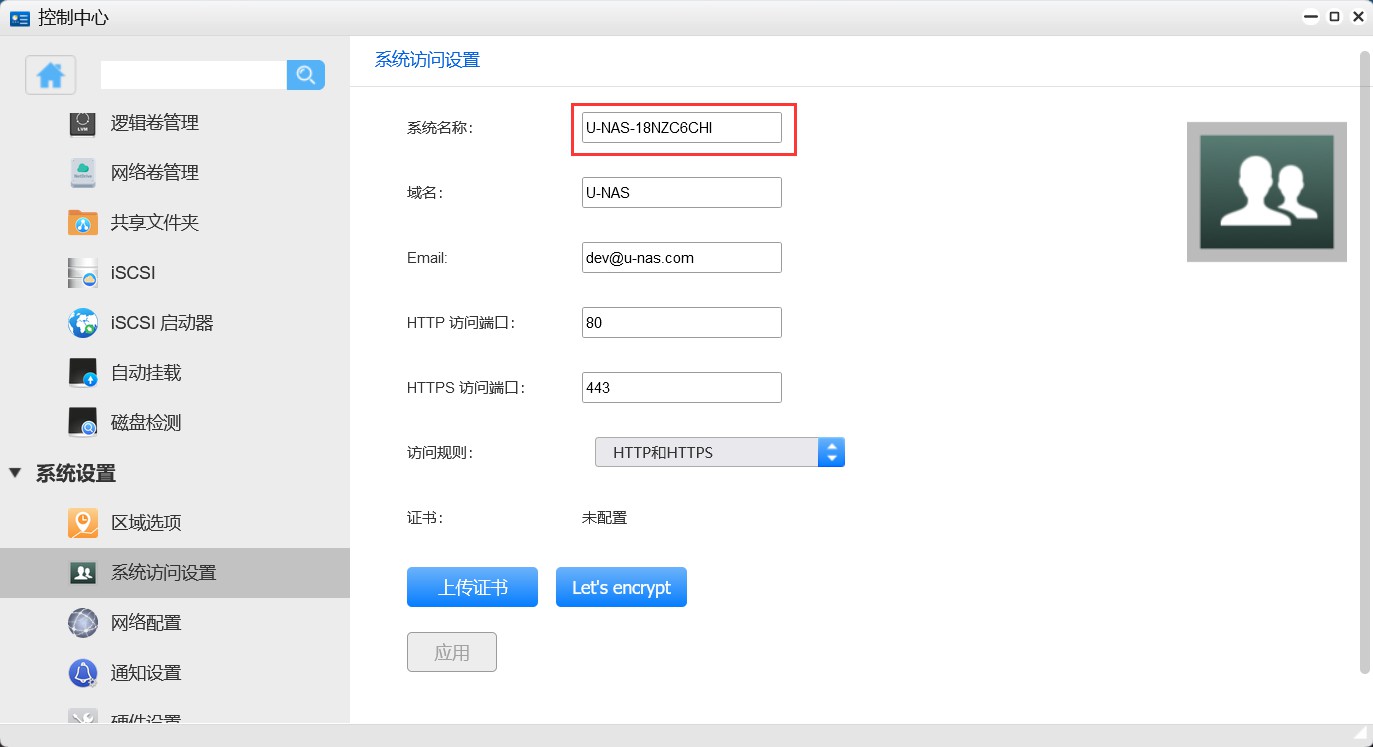1373x747 pixels.
Task: Open the logical volume management icon
Action: click(x=83, y=123)
